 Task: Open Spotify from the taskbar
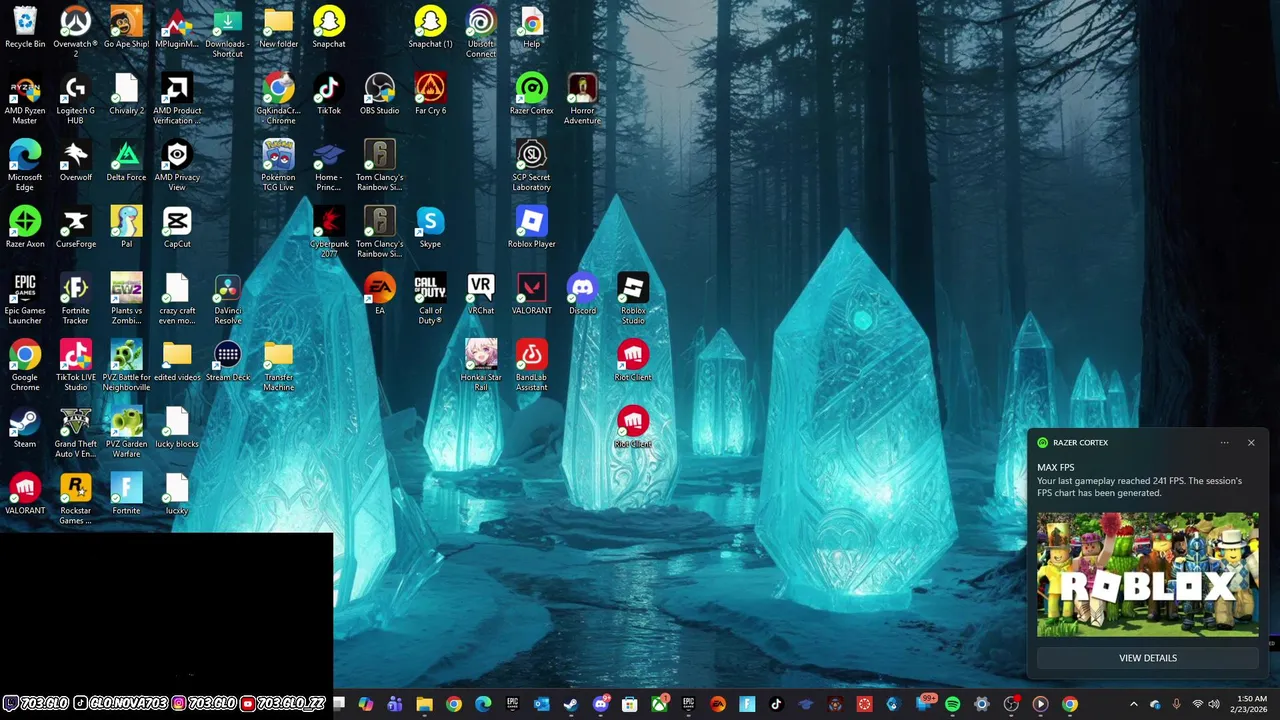point(952,704)
